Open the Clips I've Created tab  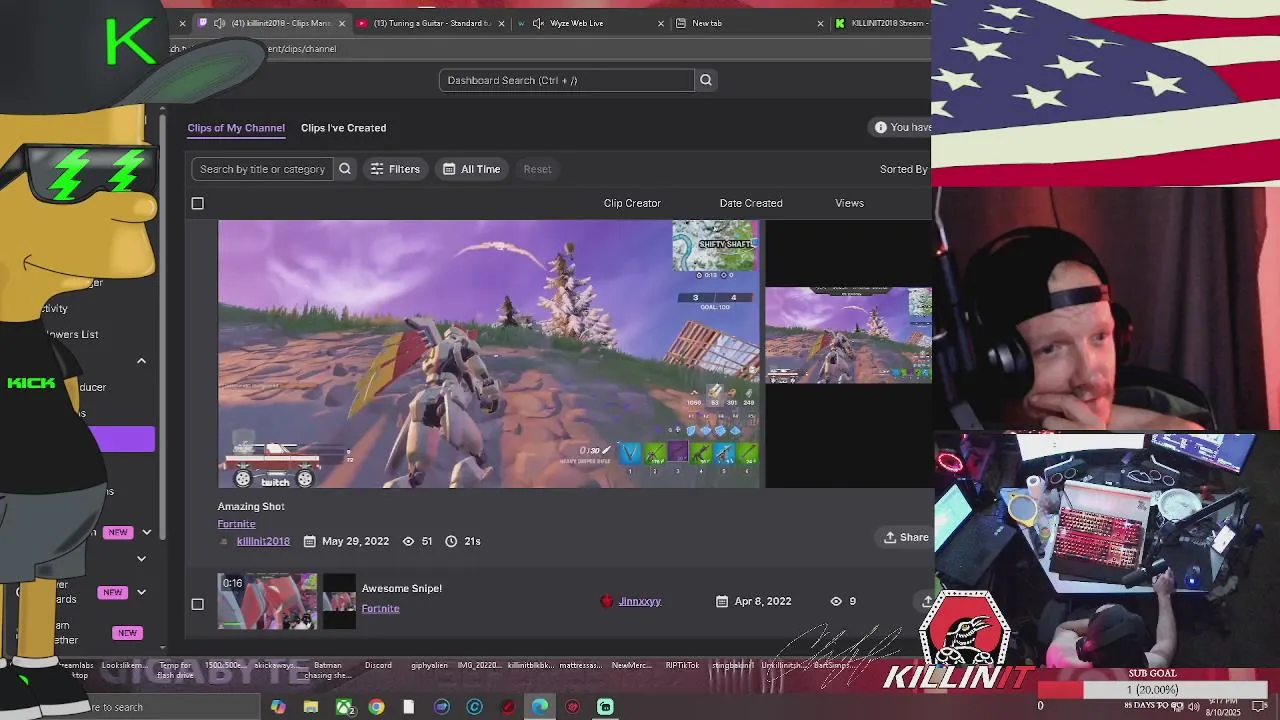pos(343,128)
